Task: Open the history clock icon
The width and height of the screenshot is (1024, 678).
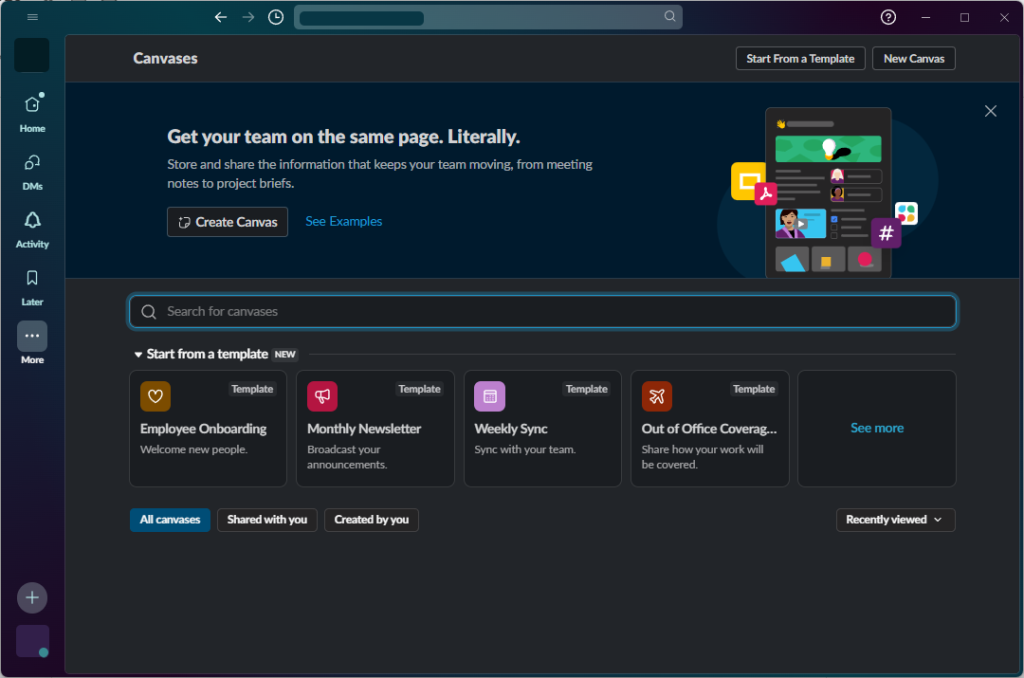Action: click(276, 17)
